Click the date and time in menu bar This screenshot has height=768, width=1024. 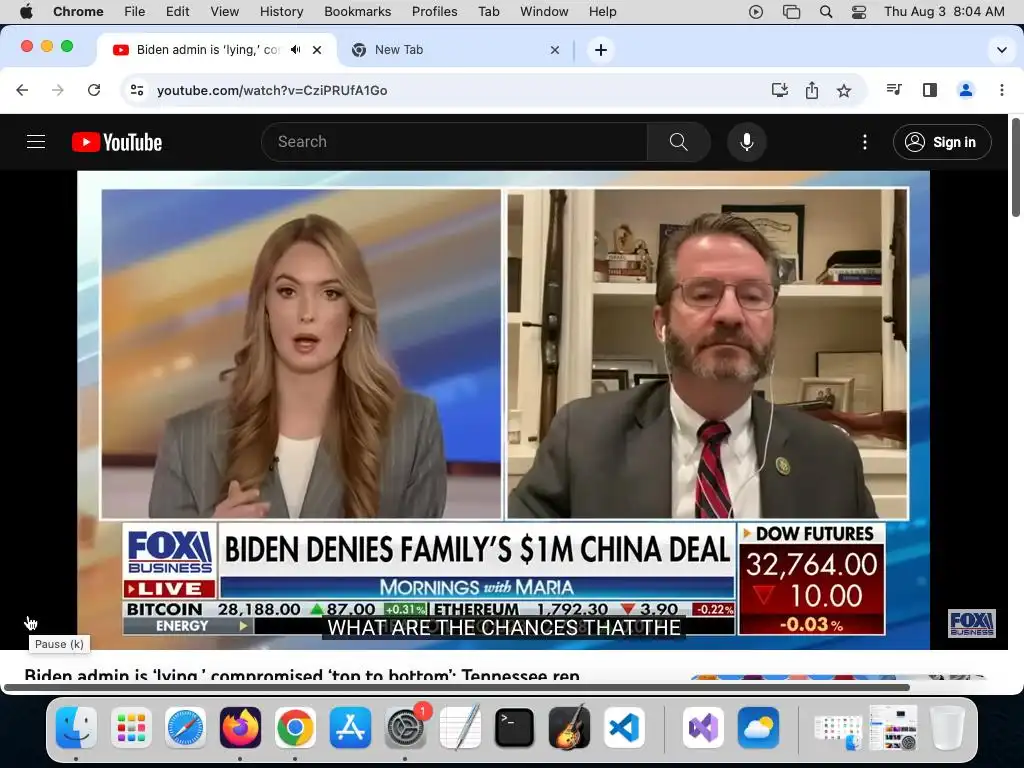tap(944, 12)
